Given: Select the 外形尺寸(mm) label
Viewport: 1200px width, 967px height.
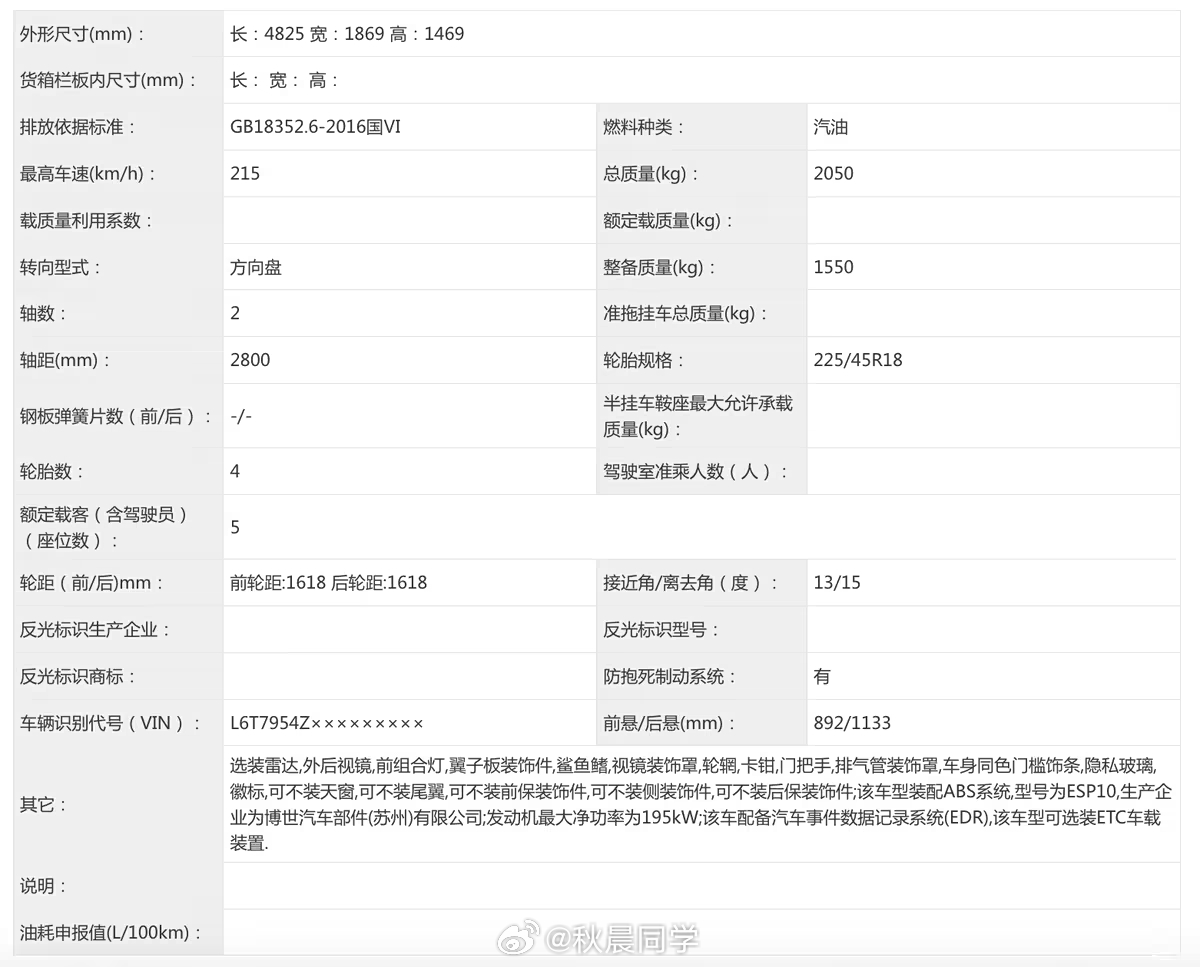Looking at the screenshot, I should click(x=82, y=34).
